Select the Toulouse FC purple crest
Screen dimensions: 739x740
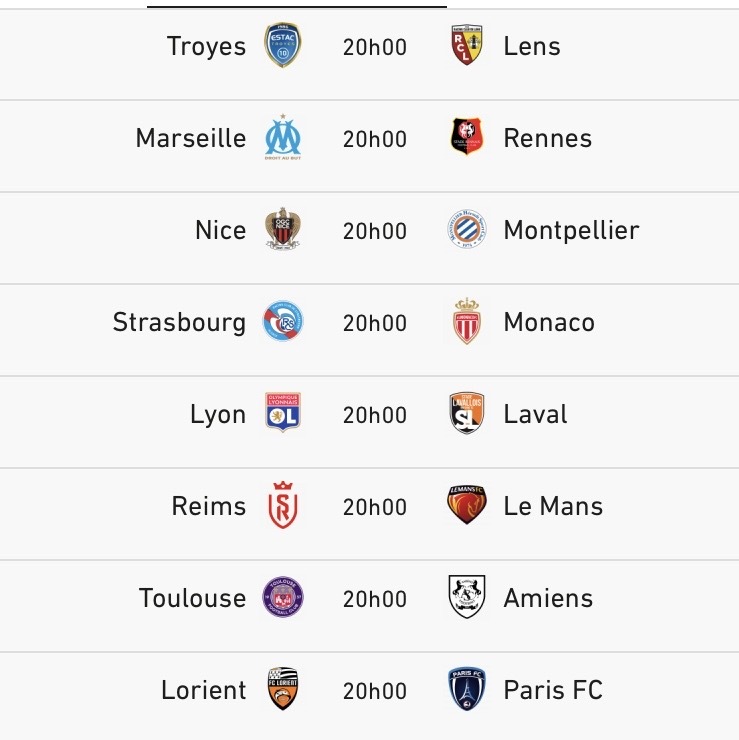click(282, 598)
